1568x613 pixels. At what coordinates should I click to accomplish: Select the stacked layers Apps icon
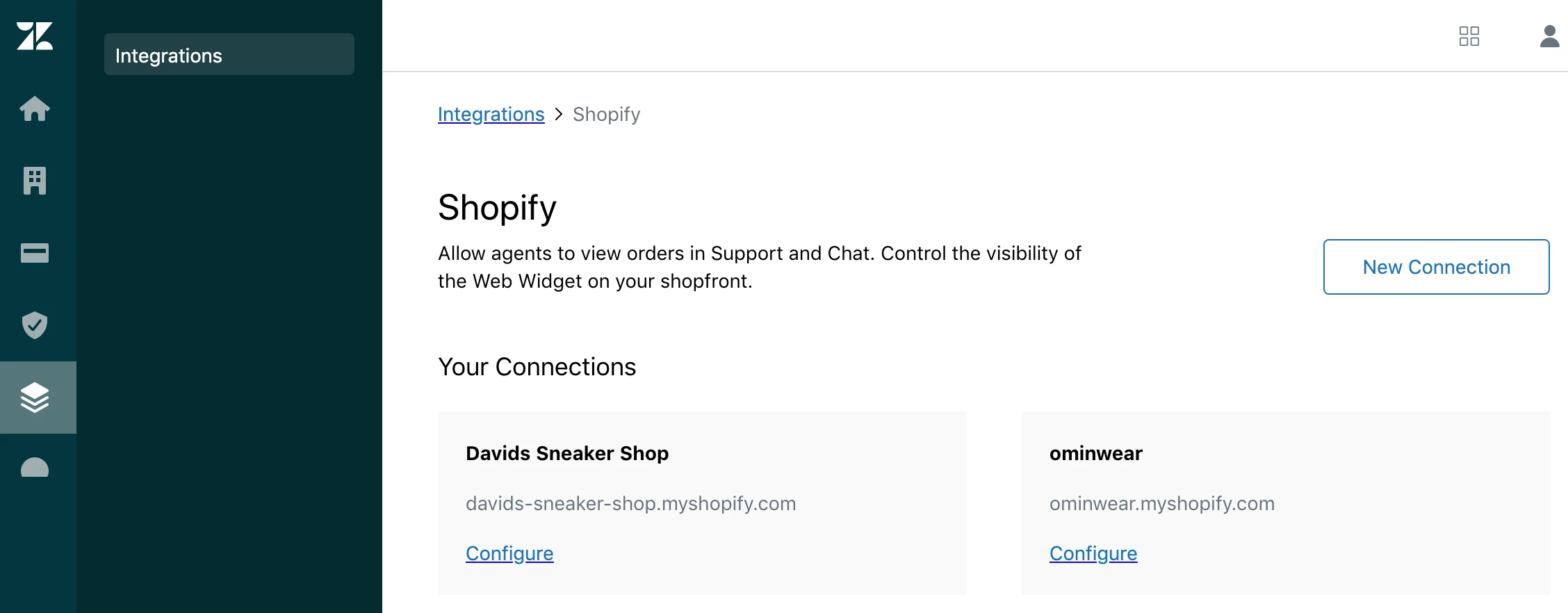(x=35, y=398)
